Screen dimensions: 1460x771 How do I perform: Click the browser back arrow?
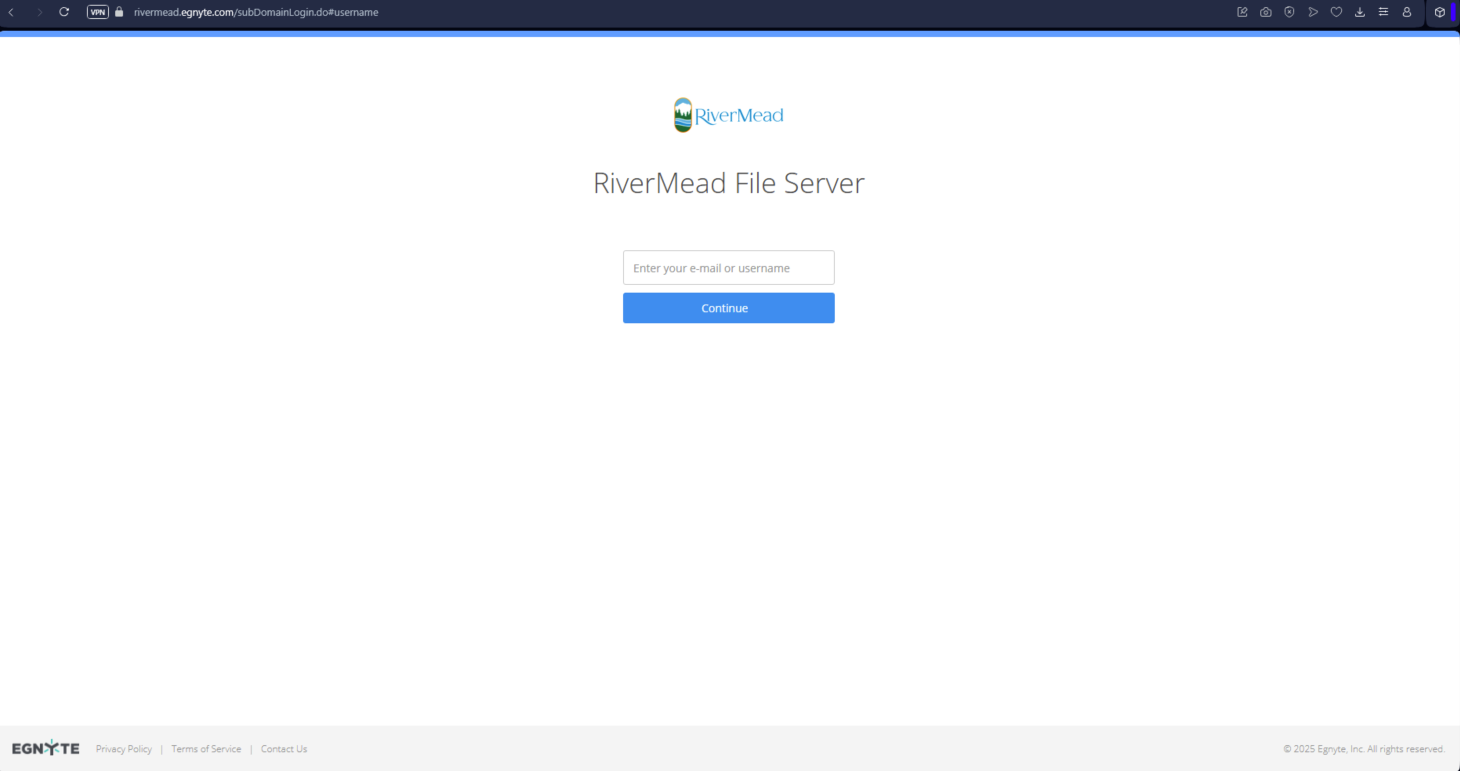point(11,12)
